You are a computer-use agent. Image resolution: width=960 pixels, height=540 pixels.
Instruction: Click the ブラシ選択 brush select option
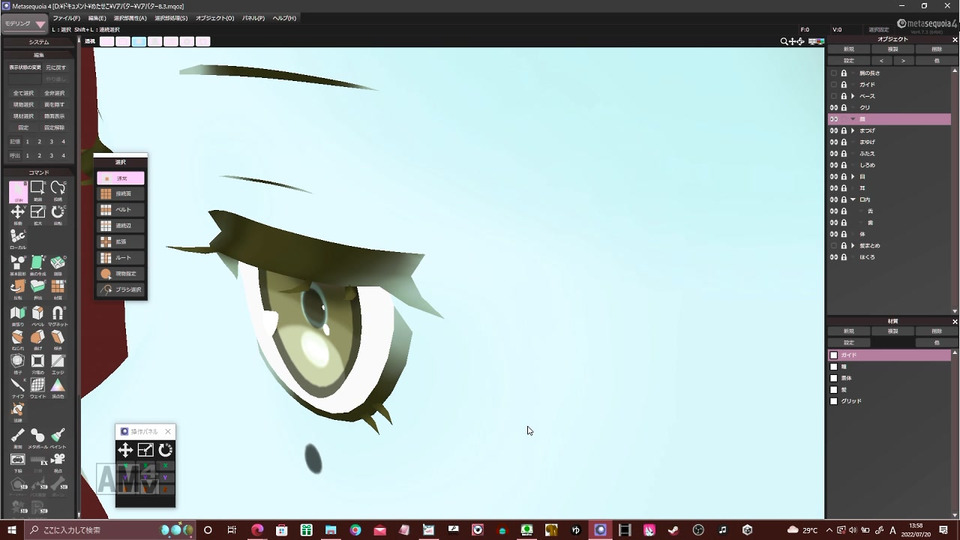pyautogui.click(x=121, y=290)
